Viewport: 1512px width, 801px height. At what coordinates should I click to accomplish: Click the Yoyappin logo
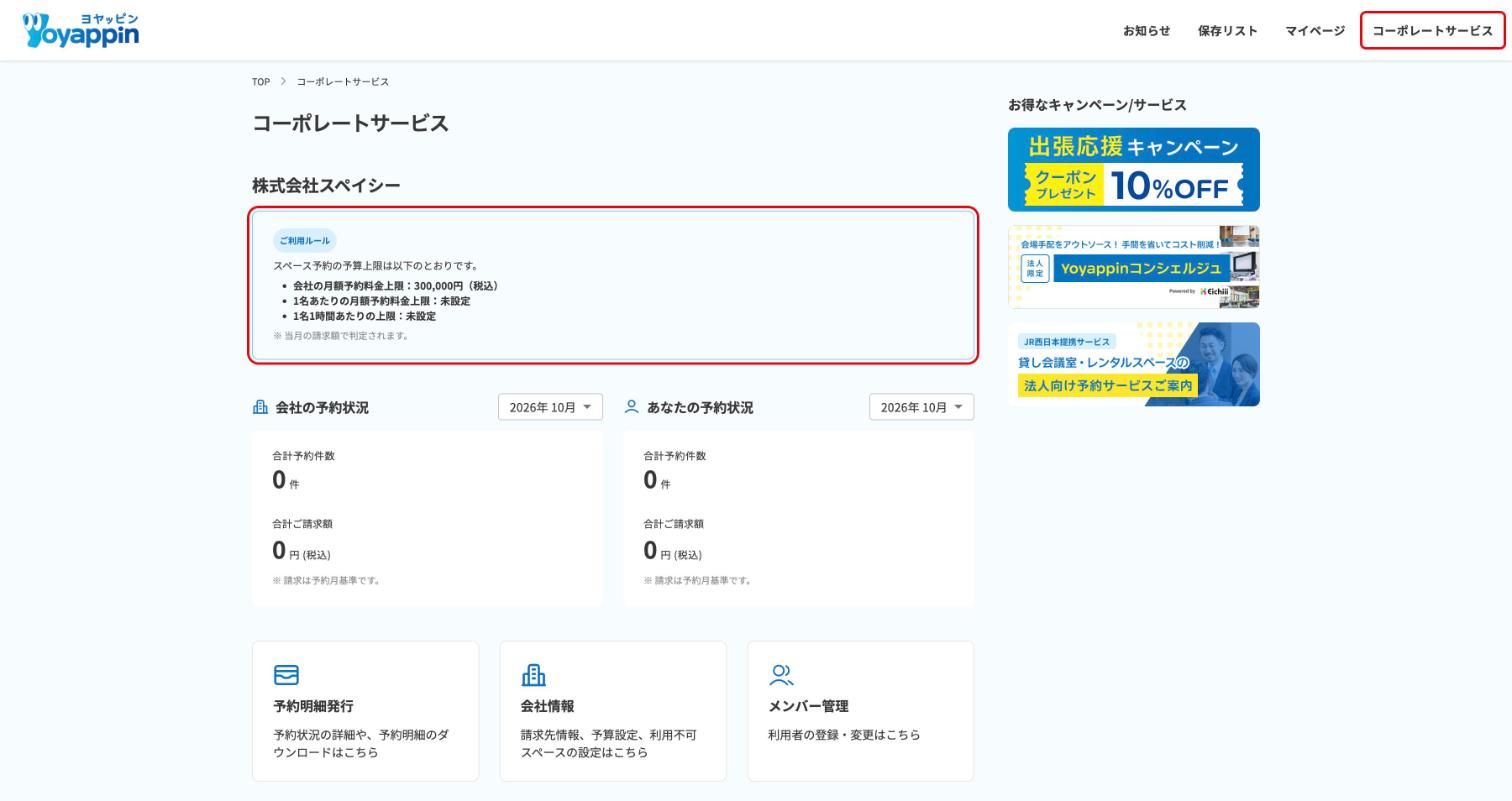[x=80, y=30]
